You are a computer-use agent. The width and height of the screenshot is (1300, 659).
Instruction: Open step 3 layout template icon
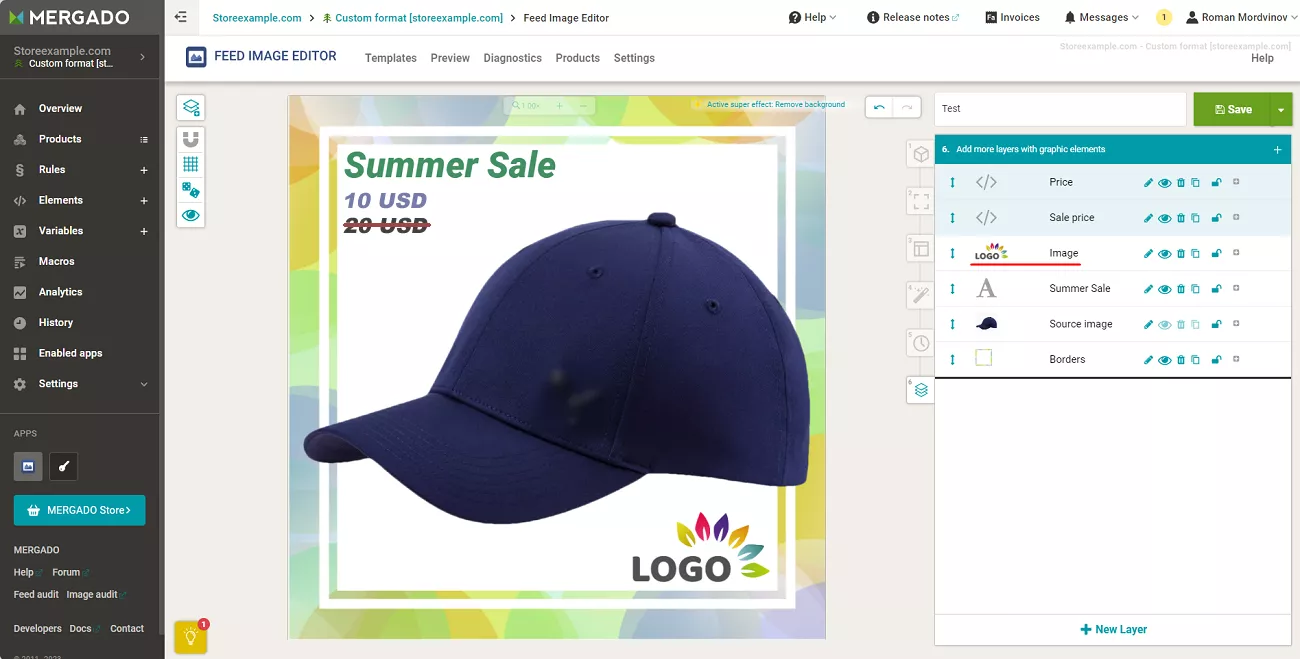tap(921, 248)
